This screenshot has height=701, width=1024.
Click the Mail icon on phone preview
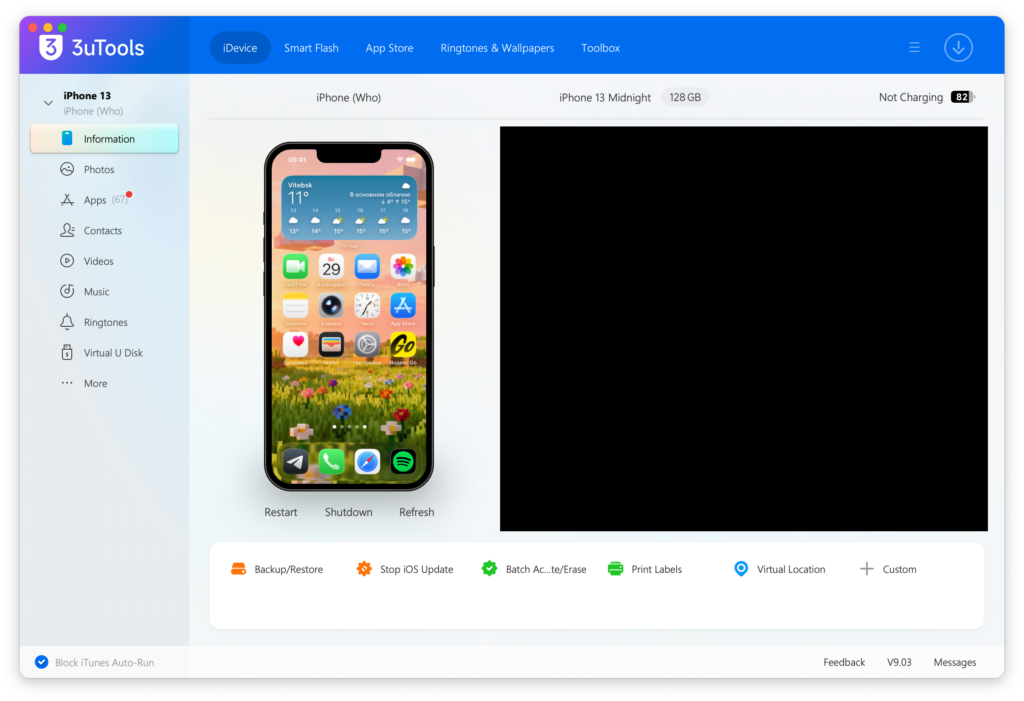pos(367,267)
